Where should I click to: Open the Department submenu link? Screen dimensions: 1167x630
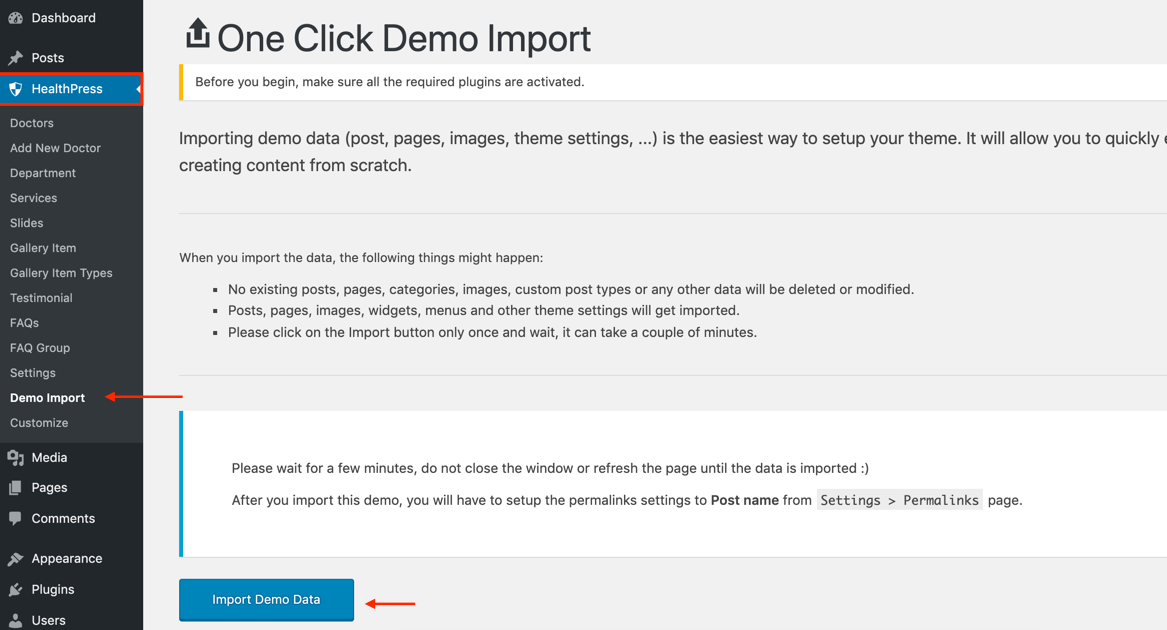click(x=43, y=173)
